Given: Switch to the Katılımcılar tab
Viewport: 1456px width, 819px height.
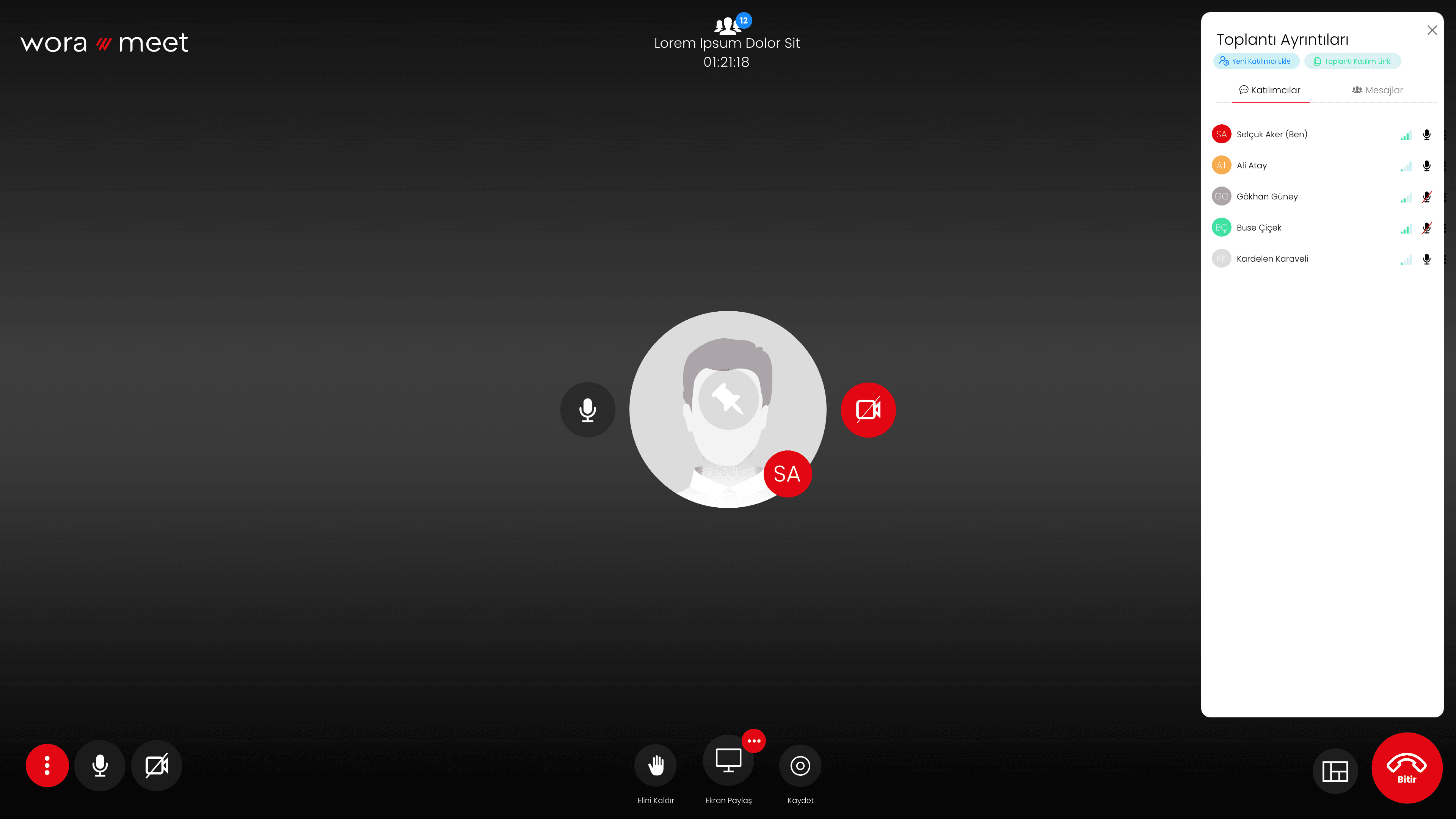Looking at the screenshot, I should pos(1270,90).
